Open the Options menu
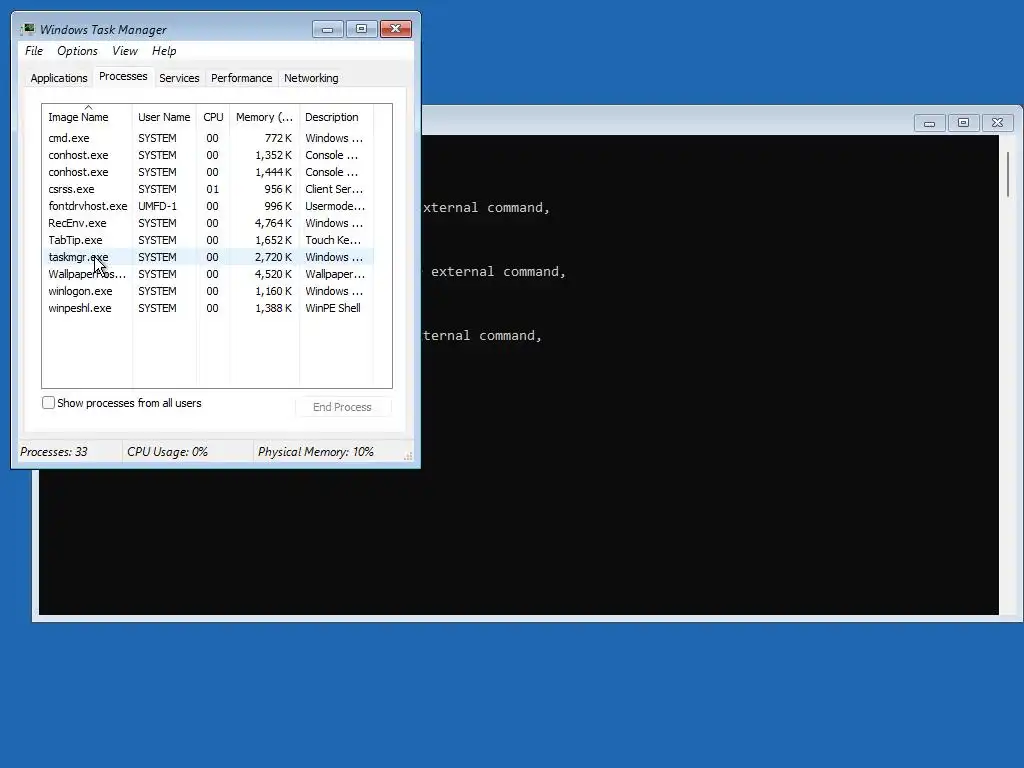 tap(77, 51)
